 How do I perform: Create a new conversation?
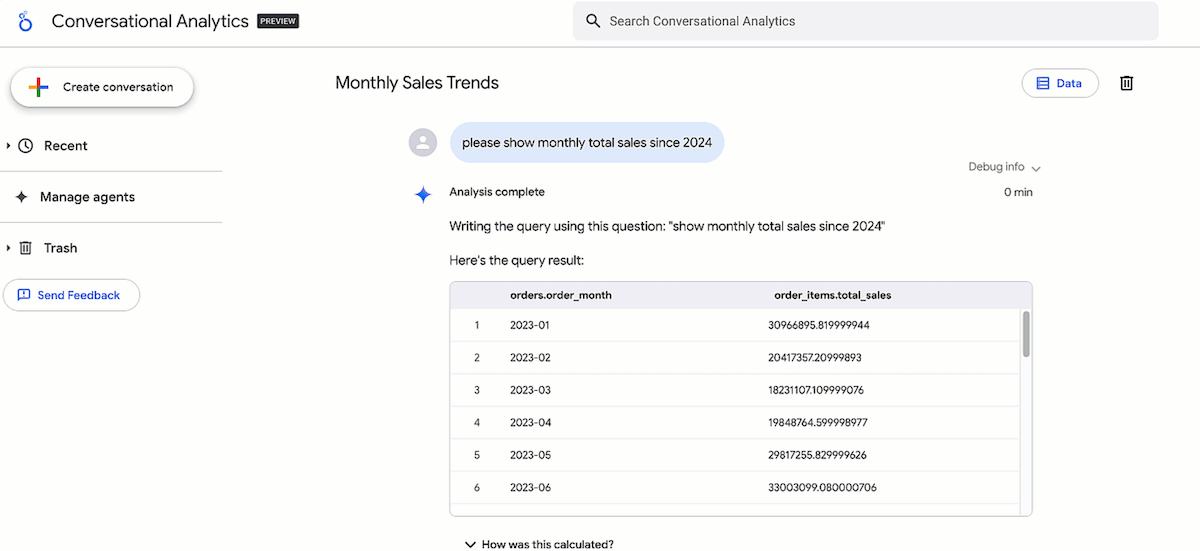[102, 87]
